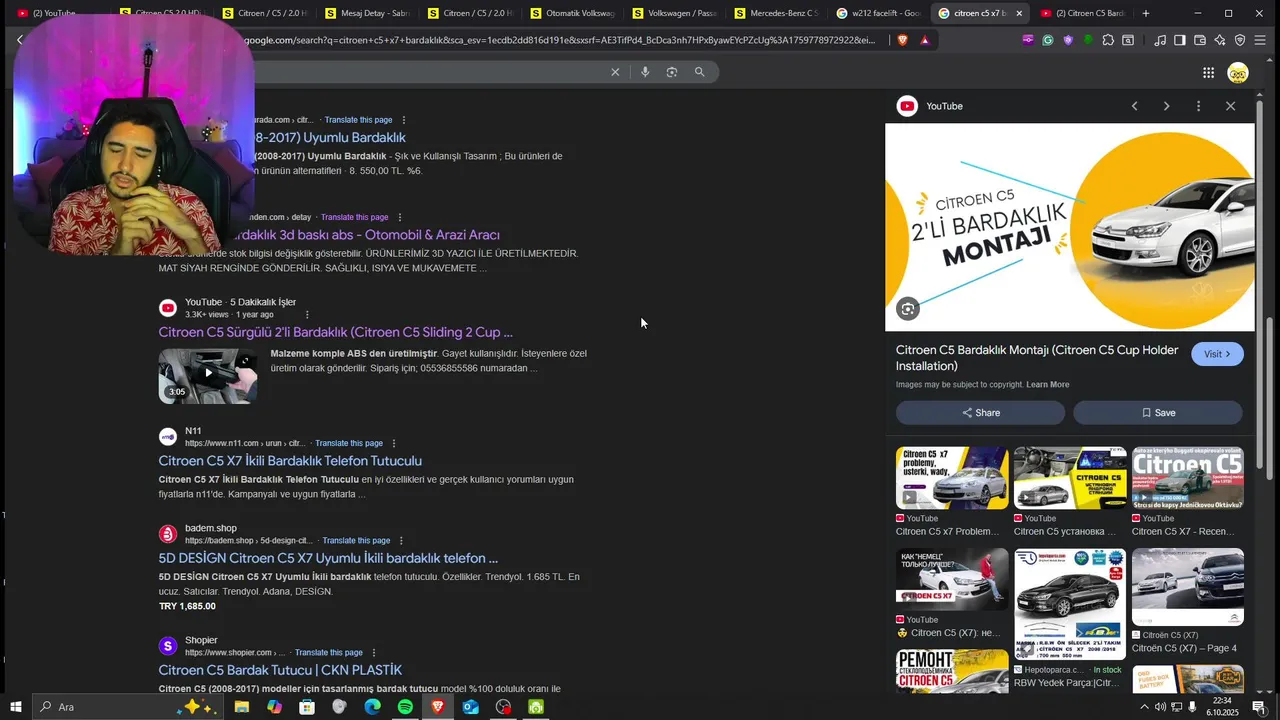Open Citroen C5 Bardak Tutucu CKN PLASTİK link
Viewport: 1280px width, 720px height.
click(280, 670)
